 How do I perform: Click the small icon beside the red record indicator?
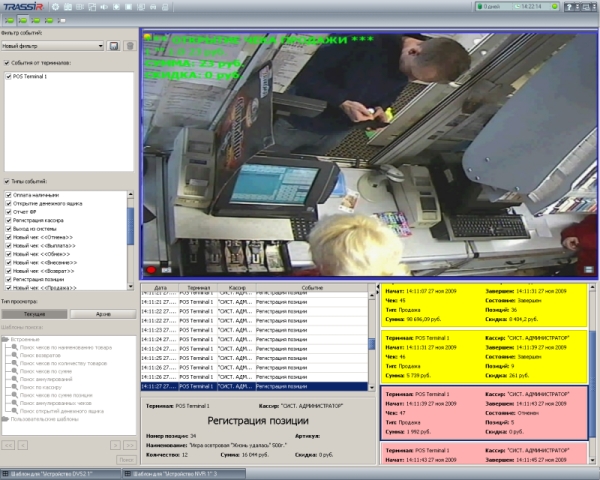pyautogui.click(x=166, y=270)
